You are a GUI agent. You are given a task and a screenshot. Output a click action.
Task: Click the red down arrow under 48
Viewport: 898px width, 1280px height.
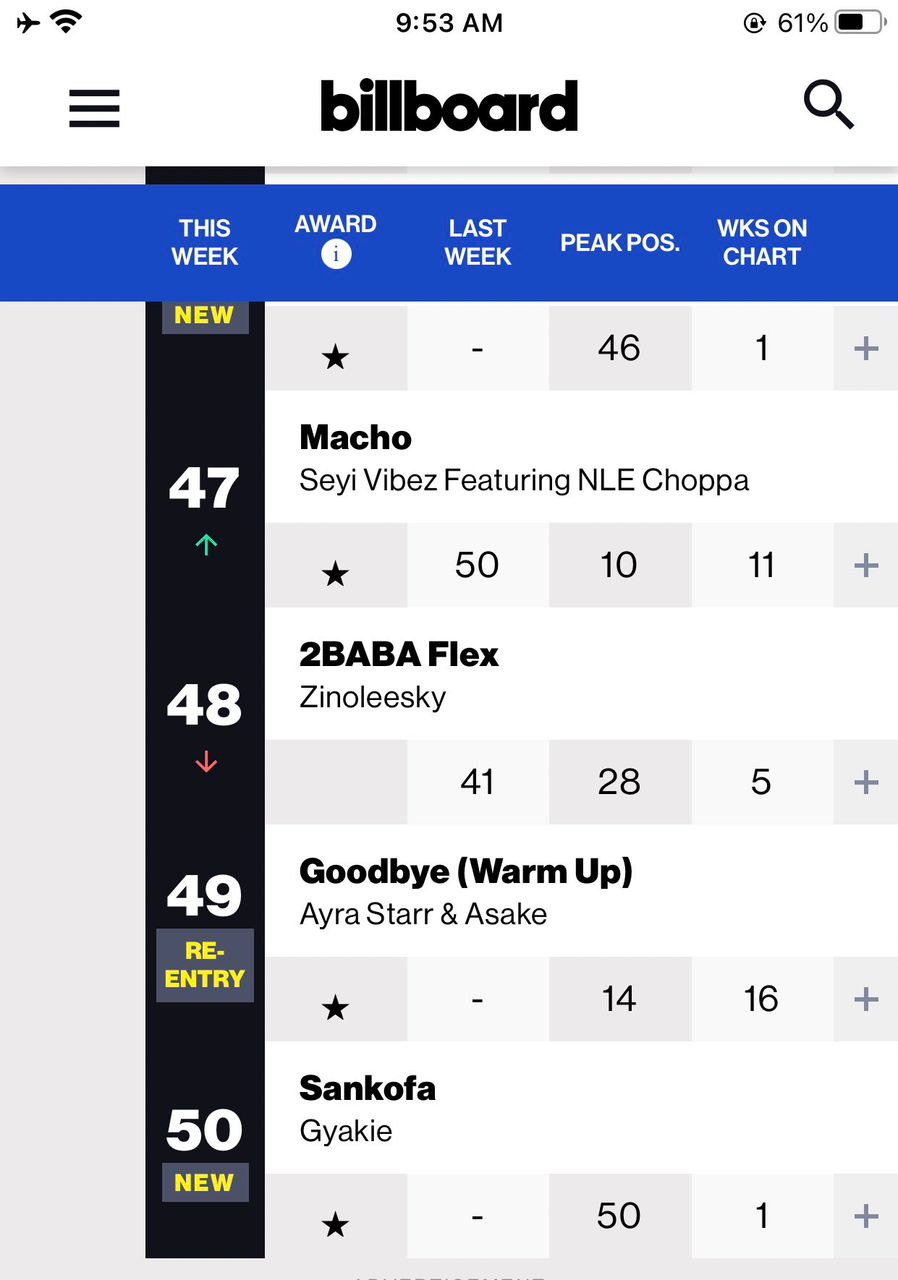click(206, 761)
